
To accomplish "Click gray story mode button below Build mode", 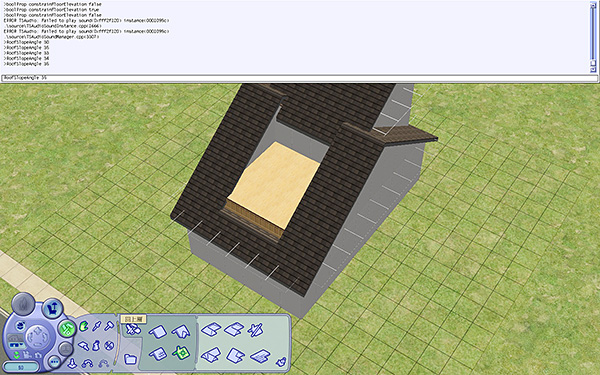I will pos(65,349).
